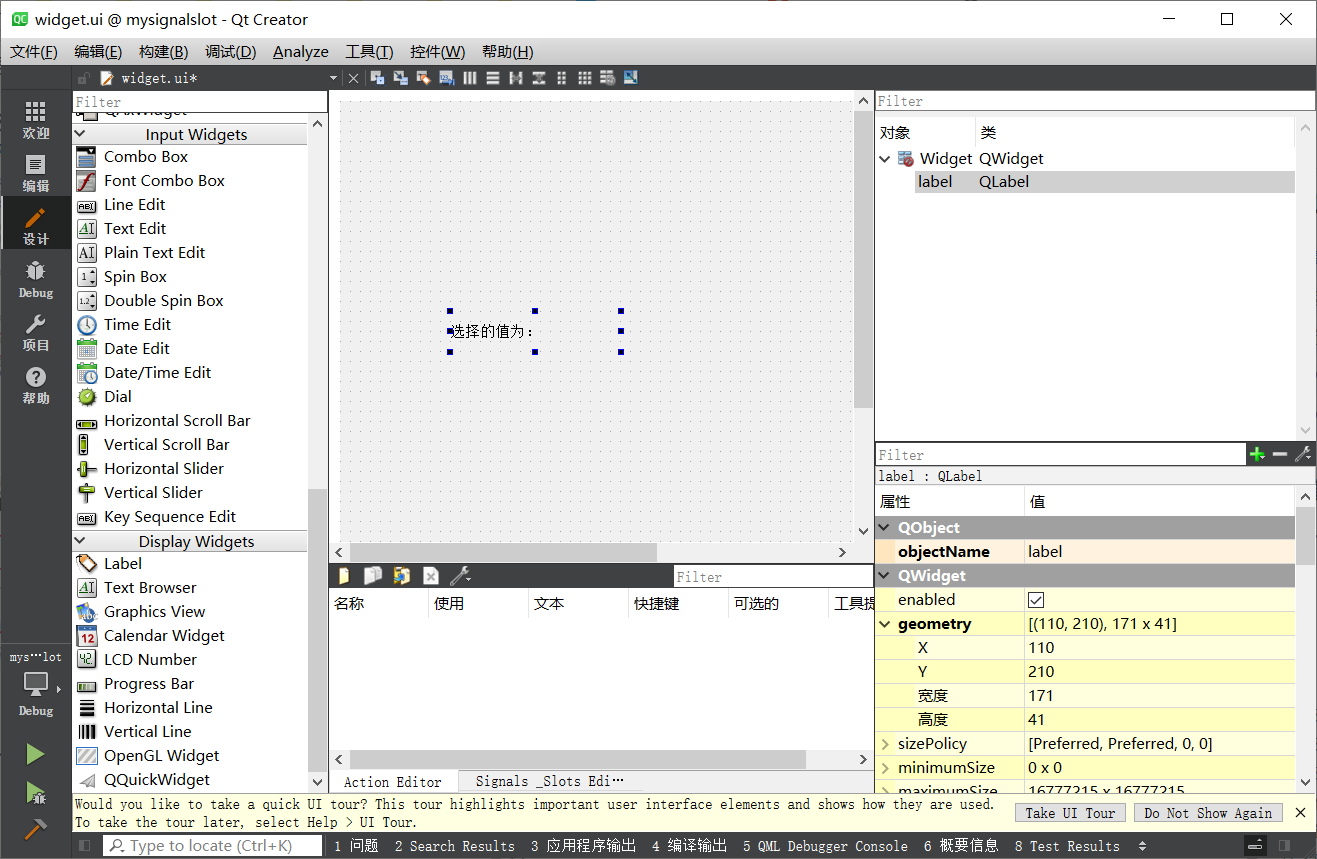Image resolution: width=1317 pixels, height=859 pixels.
Task: Expand the minimumSize property
Action: coord(885,768)
